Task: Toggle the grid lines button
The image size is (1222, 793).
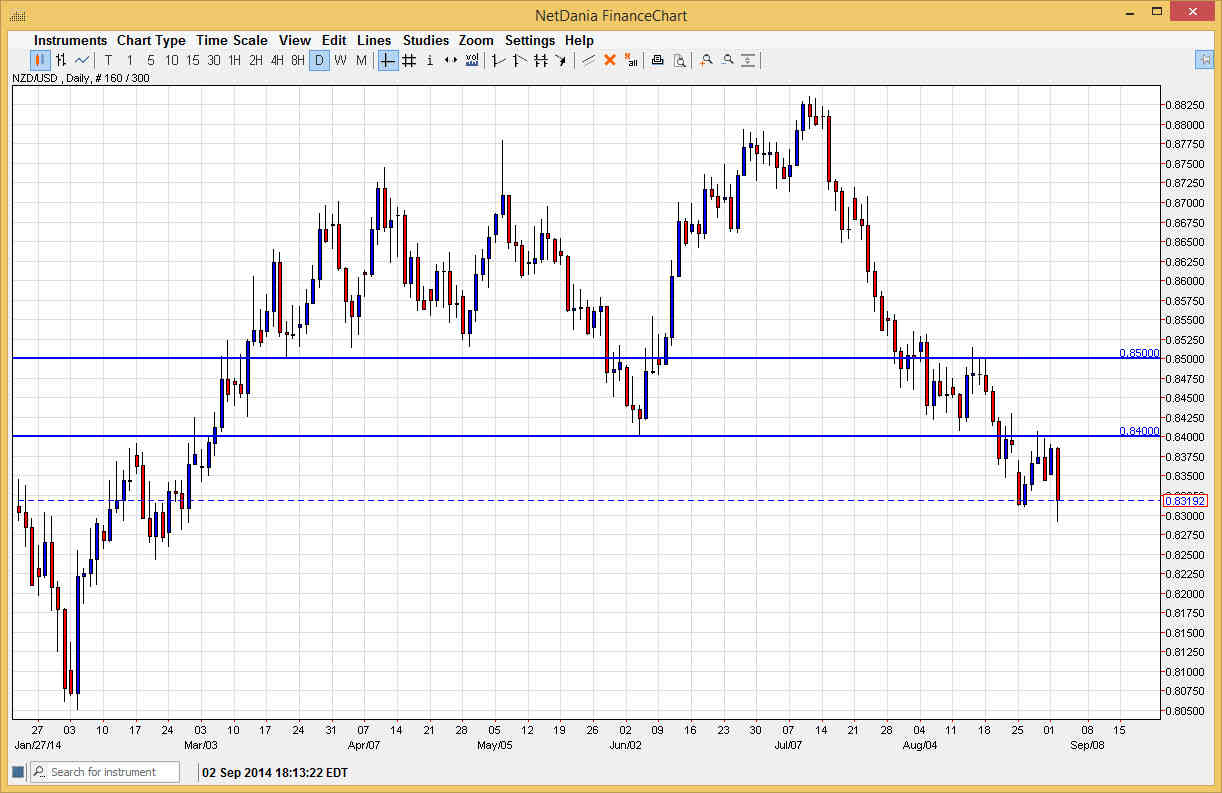Action: pos(409,61)
